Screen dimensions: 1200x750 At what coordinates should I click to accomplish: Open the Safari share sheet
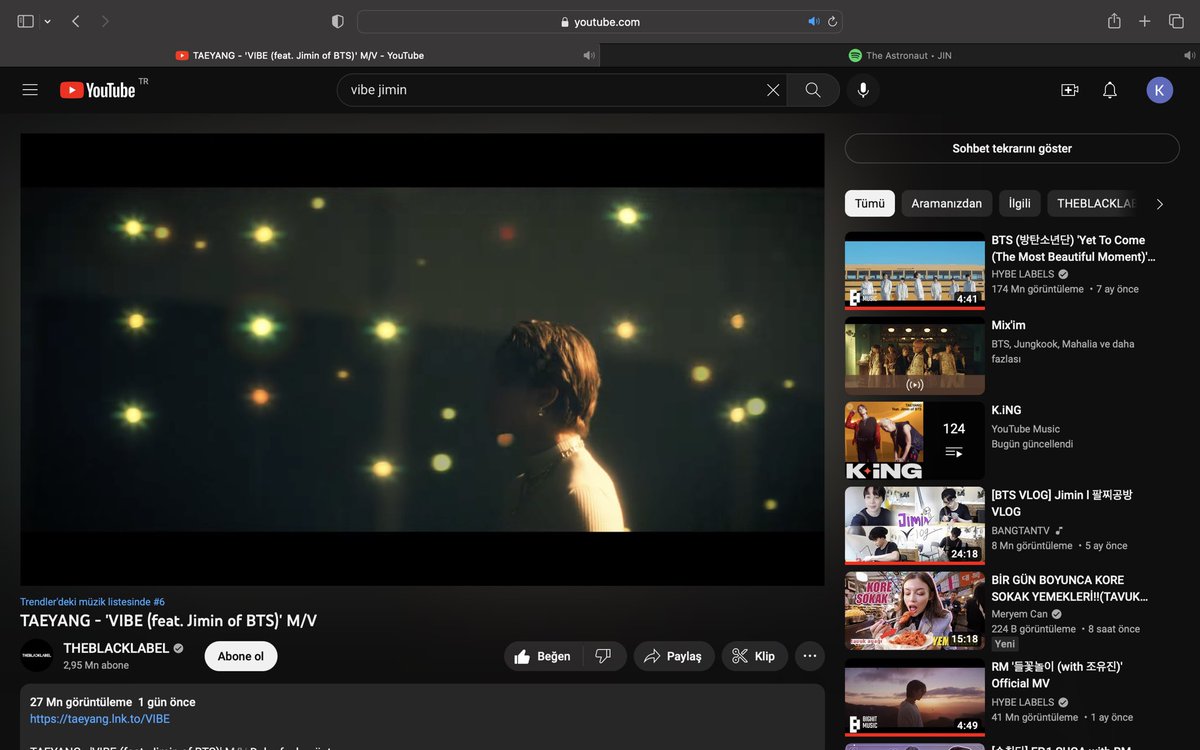1114,21
